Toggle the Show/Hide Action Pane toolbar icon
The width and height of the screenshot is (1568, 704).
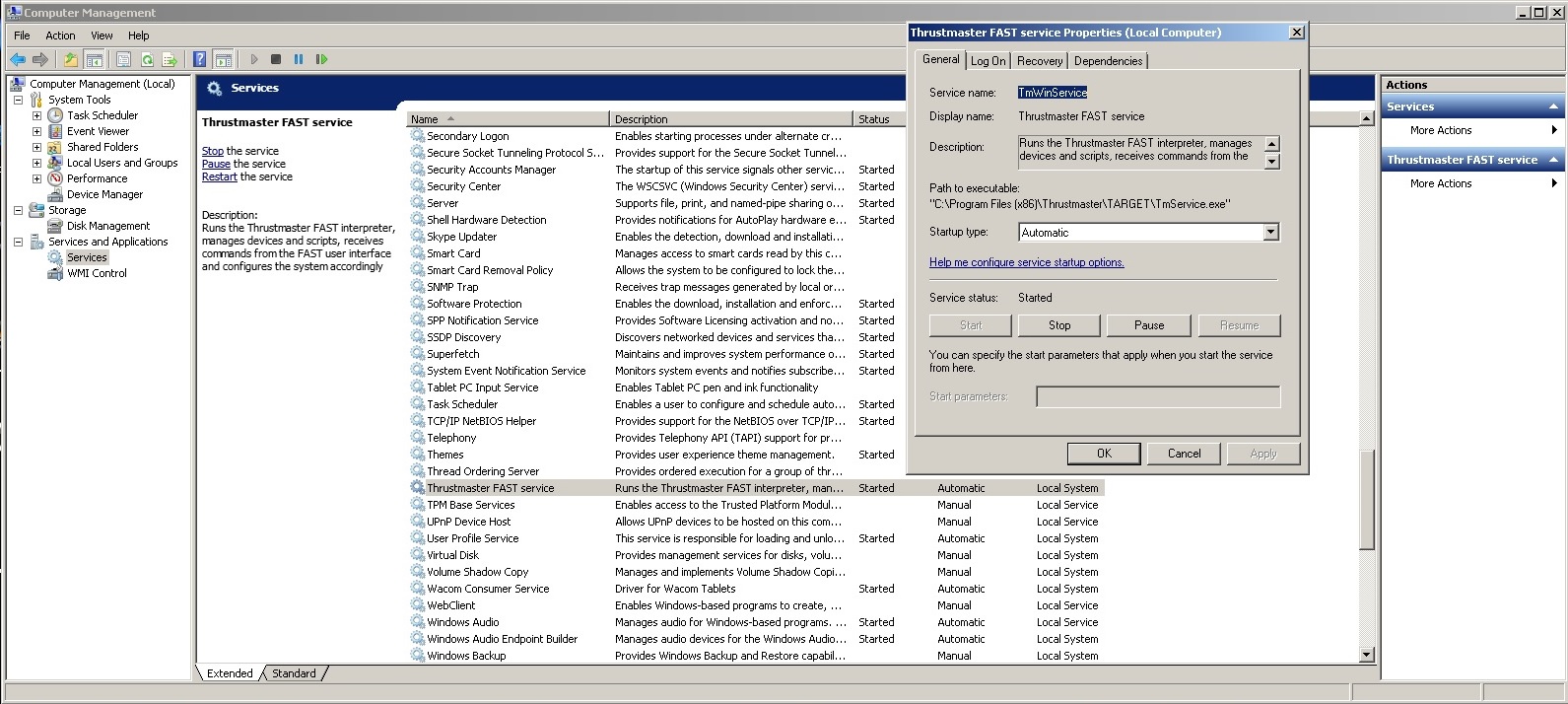[x=224, y=59]
